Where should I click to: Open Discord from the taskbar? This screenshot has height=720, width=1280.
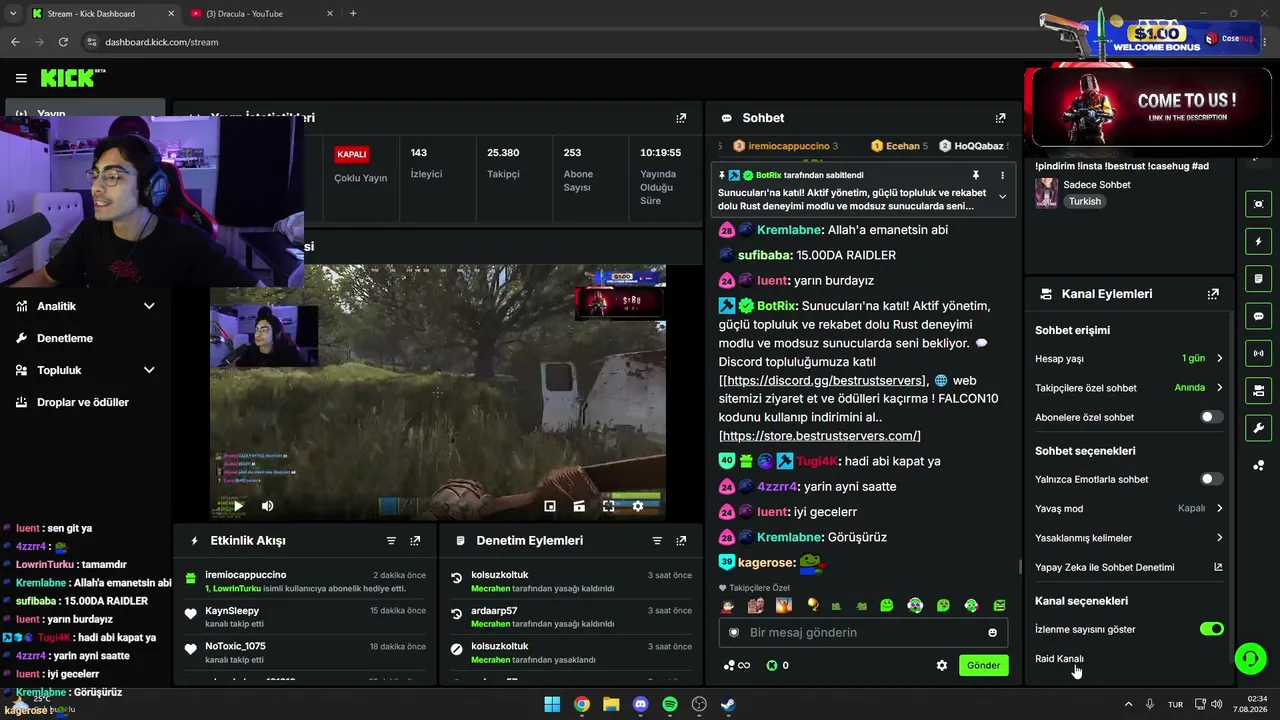[641, 704]
